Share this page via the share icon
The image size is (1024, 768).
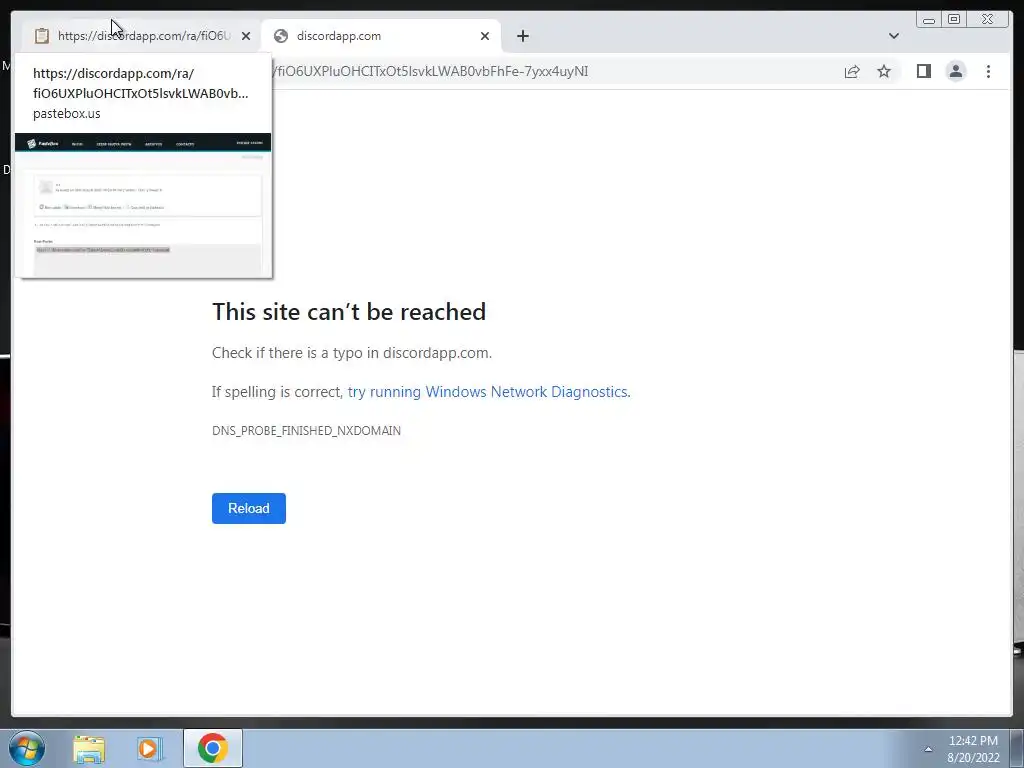[x=852, y=71]
